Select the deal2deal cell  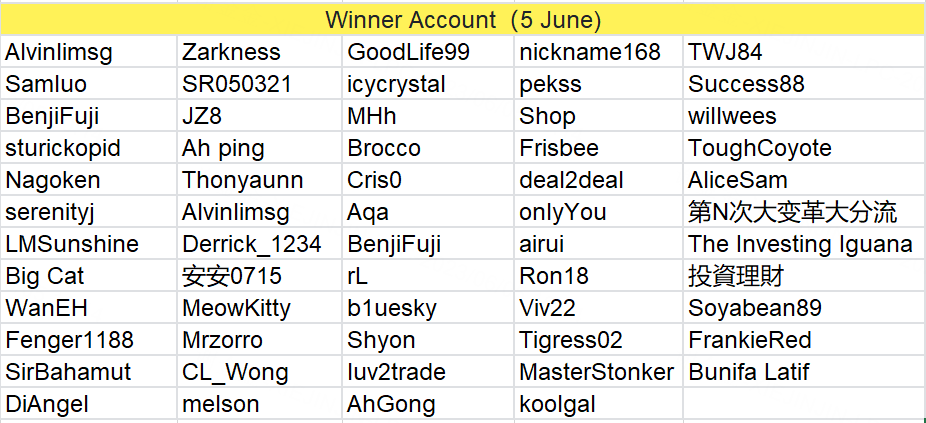[598, 180]
